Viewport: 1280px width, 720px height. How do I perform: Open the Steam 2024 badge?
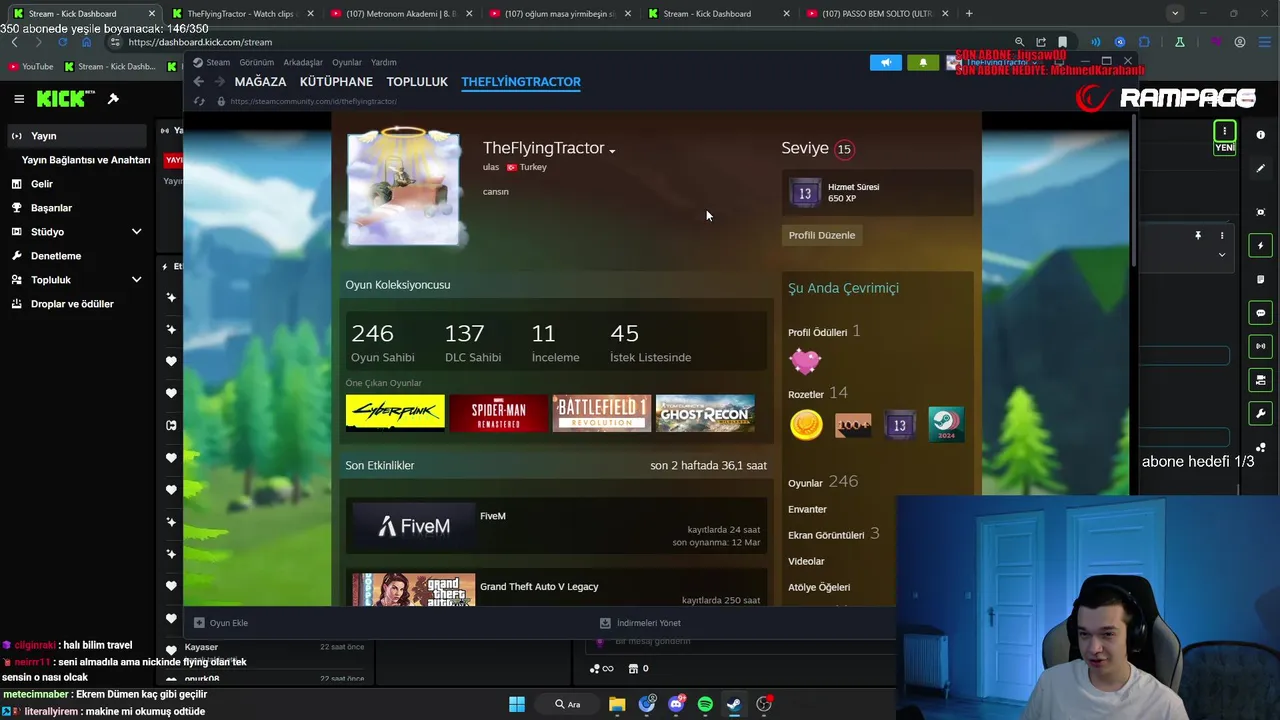946,424
